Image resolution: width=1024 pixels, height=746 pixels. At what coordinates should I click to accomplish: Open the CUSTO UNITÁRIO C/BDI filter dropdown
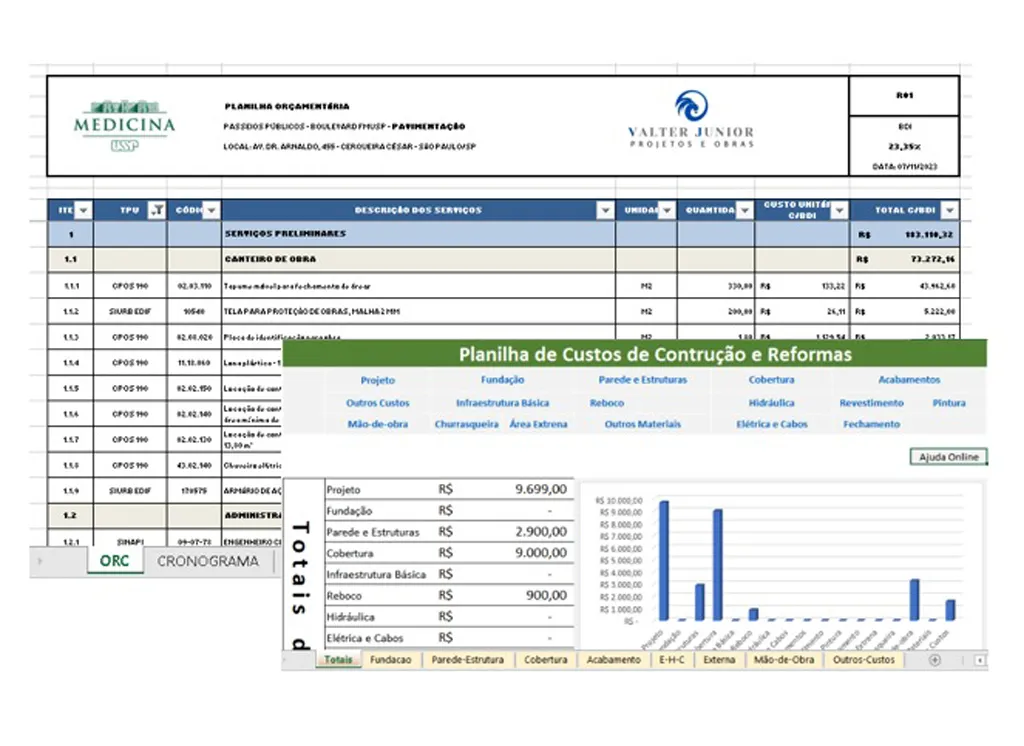coord(839,210)
